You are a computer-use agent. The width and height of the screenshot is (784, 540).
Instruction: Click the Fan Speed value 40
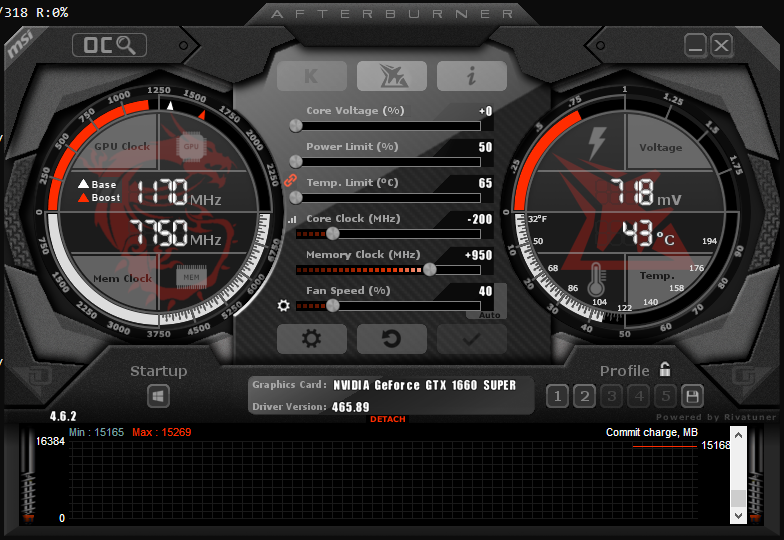486,291
